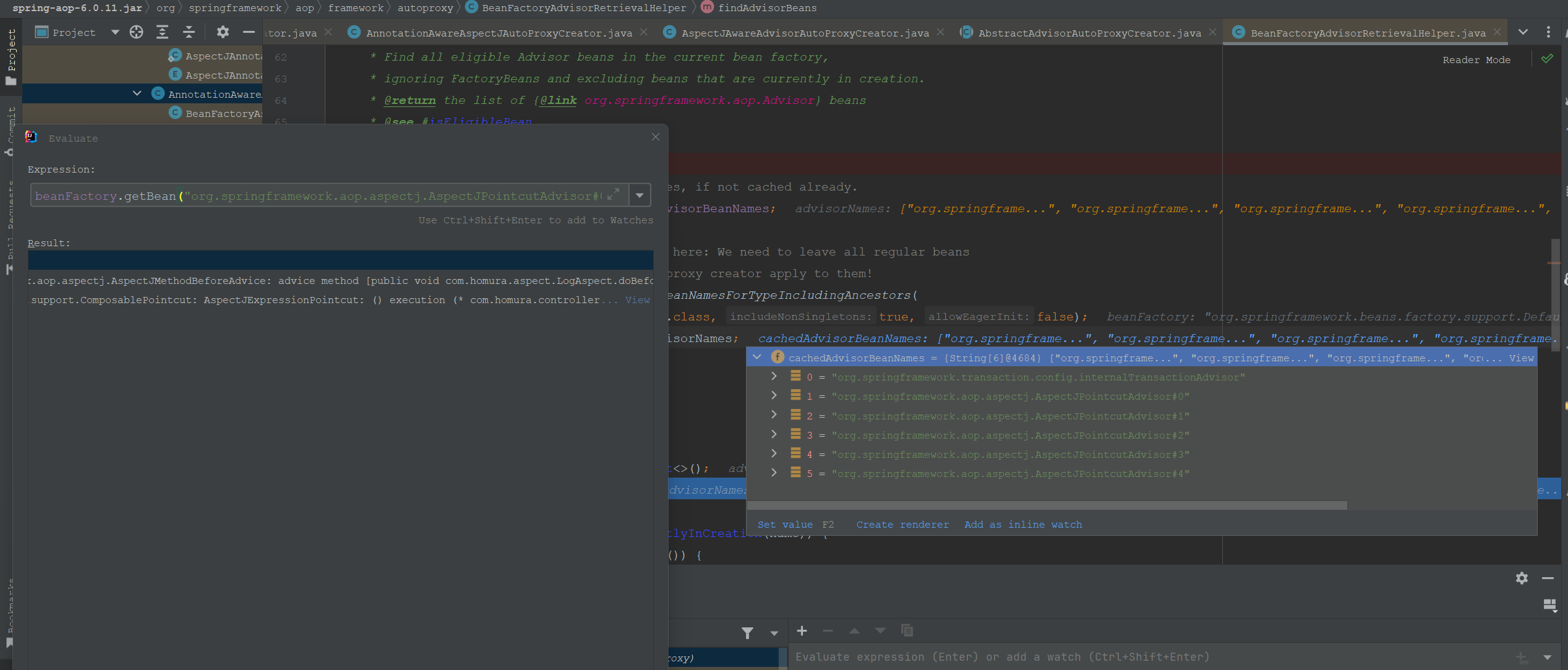Add a new watch with plus icon
The width and height of the screenshot is (1568, 670).
[x=802, y=631]
